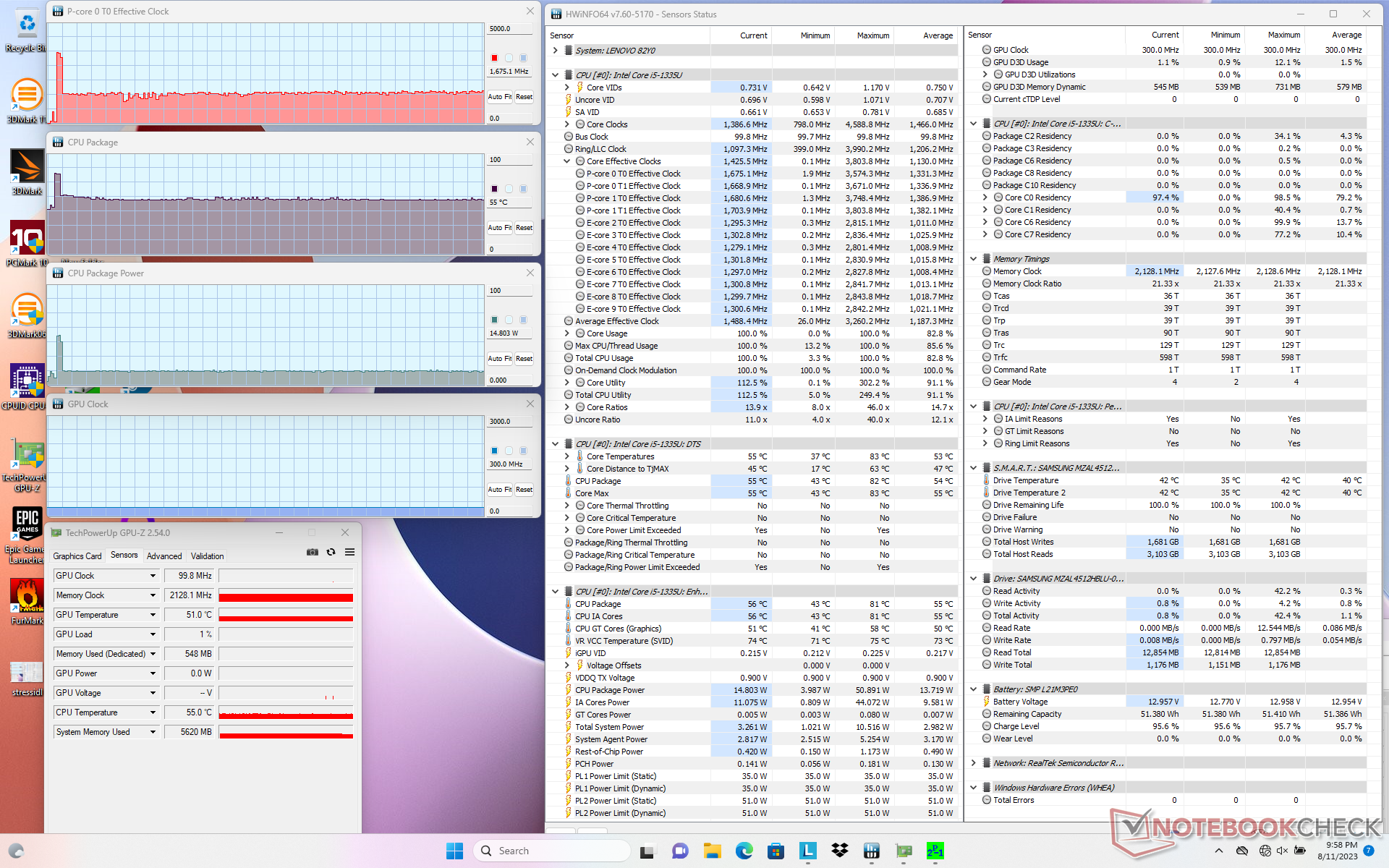Click the red color swatch in P-core graph
Viewport: 1389px width, 868px height.
[495, 58]
